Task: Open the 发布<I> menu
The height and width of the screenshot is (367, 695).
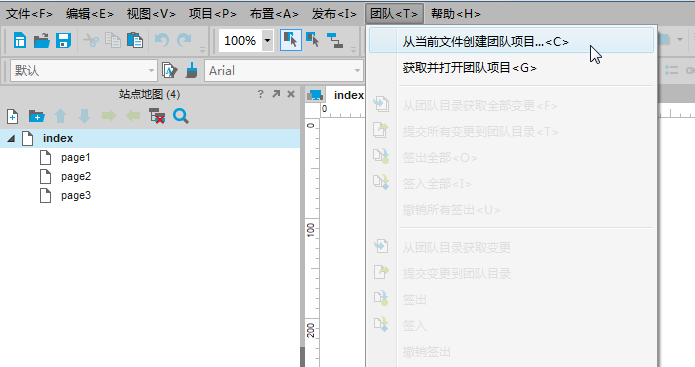Action: (334, 14)
